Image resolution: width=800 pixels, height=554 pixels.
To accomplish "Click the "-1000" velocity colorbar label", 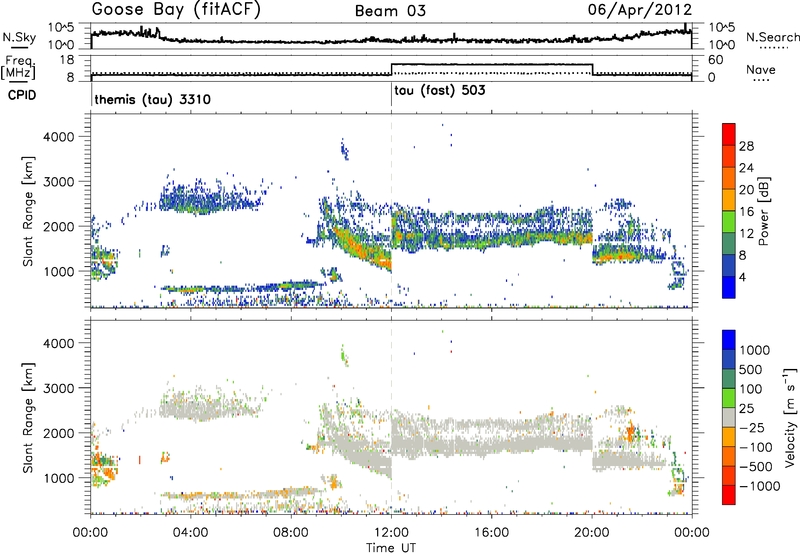I will 759,486.
